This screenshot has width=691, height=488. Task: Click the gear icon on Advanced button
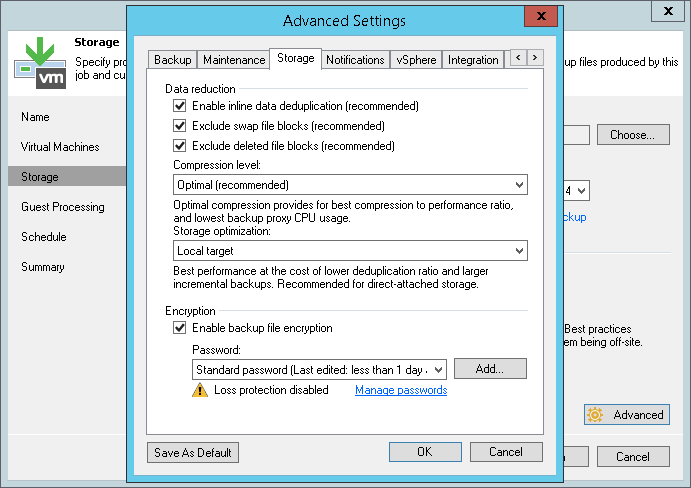coord(595,415)
